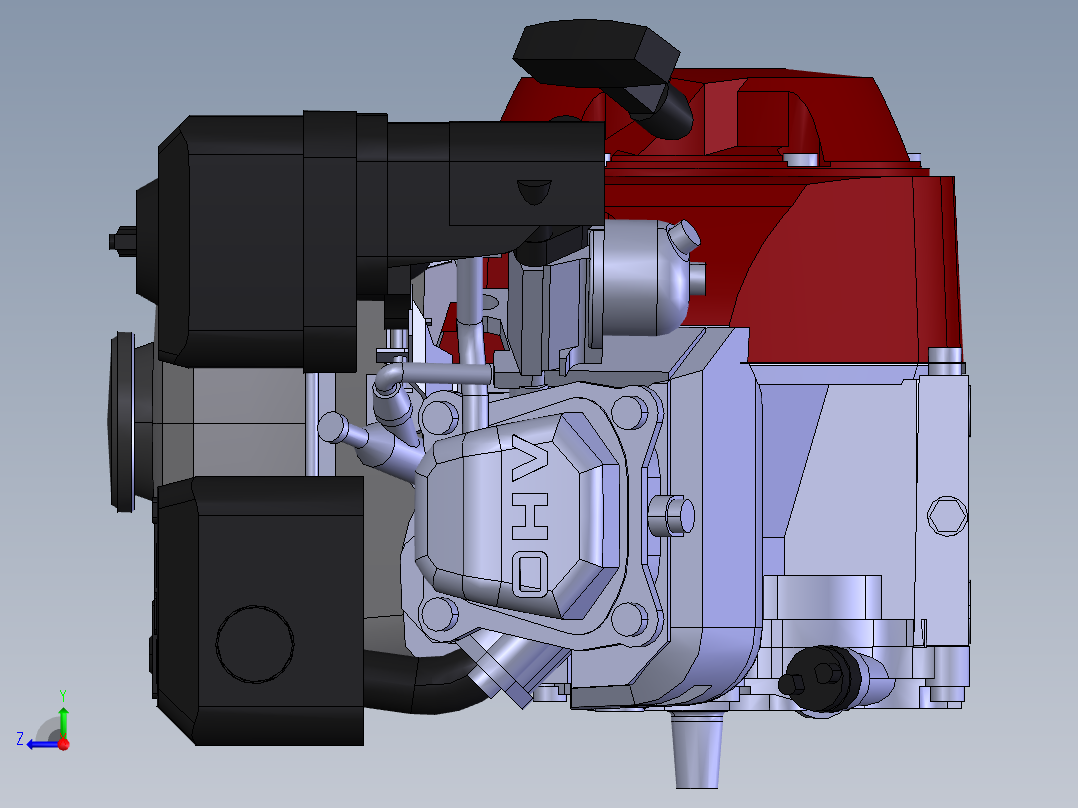Click the green Y axis arrow on triad

click(x=63, y=718)
